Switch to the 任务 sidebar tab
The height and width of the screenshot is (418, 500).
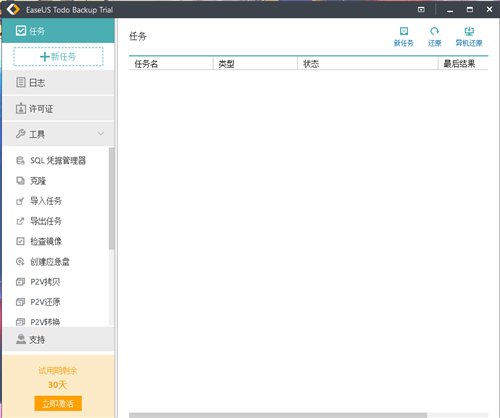pyautogui.click(x=58, y=31)
